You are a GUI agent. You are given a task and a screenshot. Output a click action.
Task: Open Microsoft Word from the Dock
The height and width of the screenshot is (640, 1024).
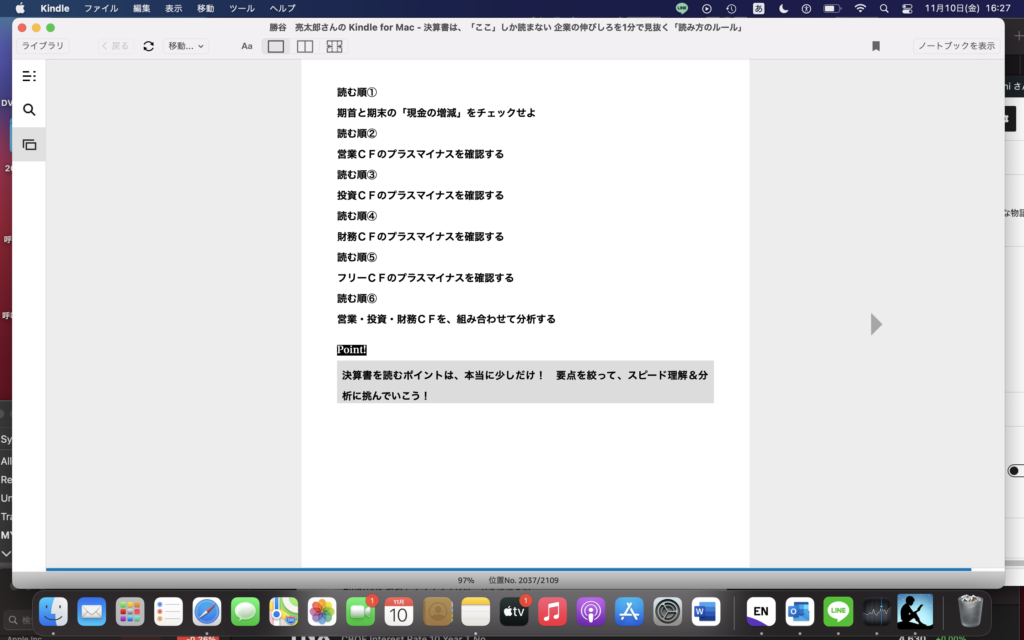point(706,611)
